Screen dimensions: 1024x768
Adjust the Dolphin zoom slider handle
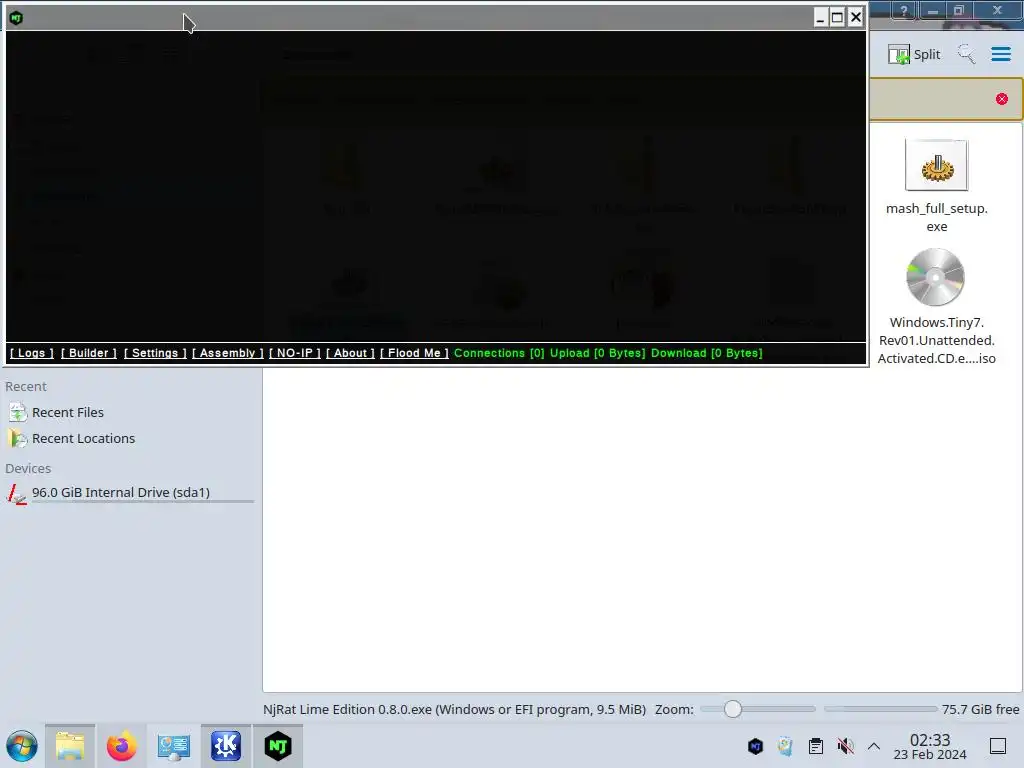point(733,709)
